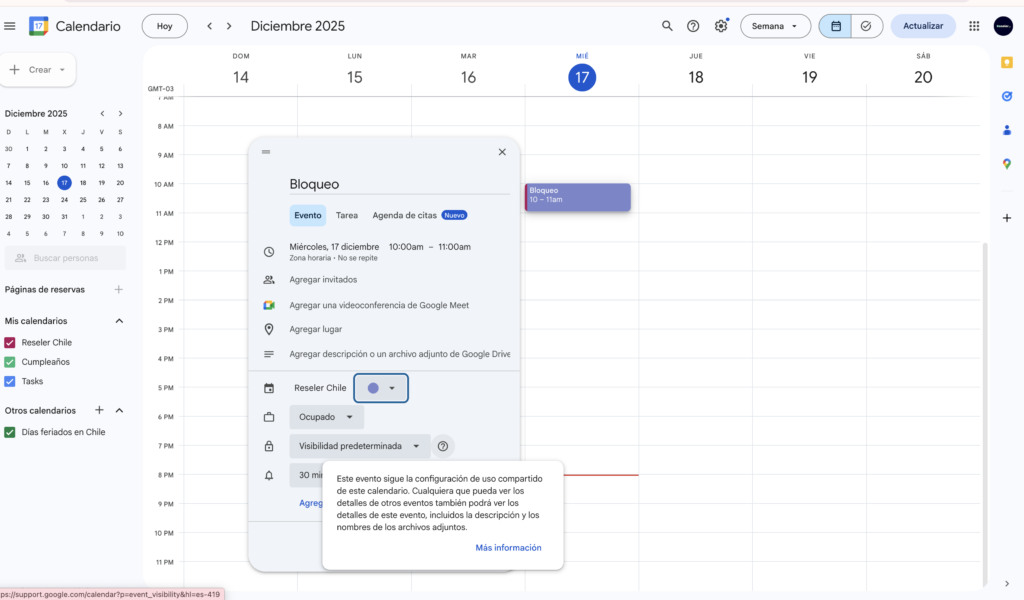Screen dimensions: 1024x600
Task: Open the settings gear icon
Action: point(721,26)
